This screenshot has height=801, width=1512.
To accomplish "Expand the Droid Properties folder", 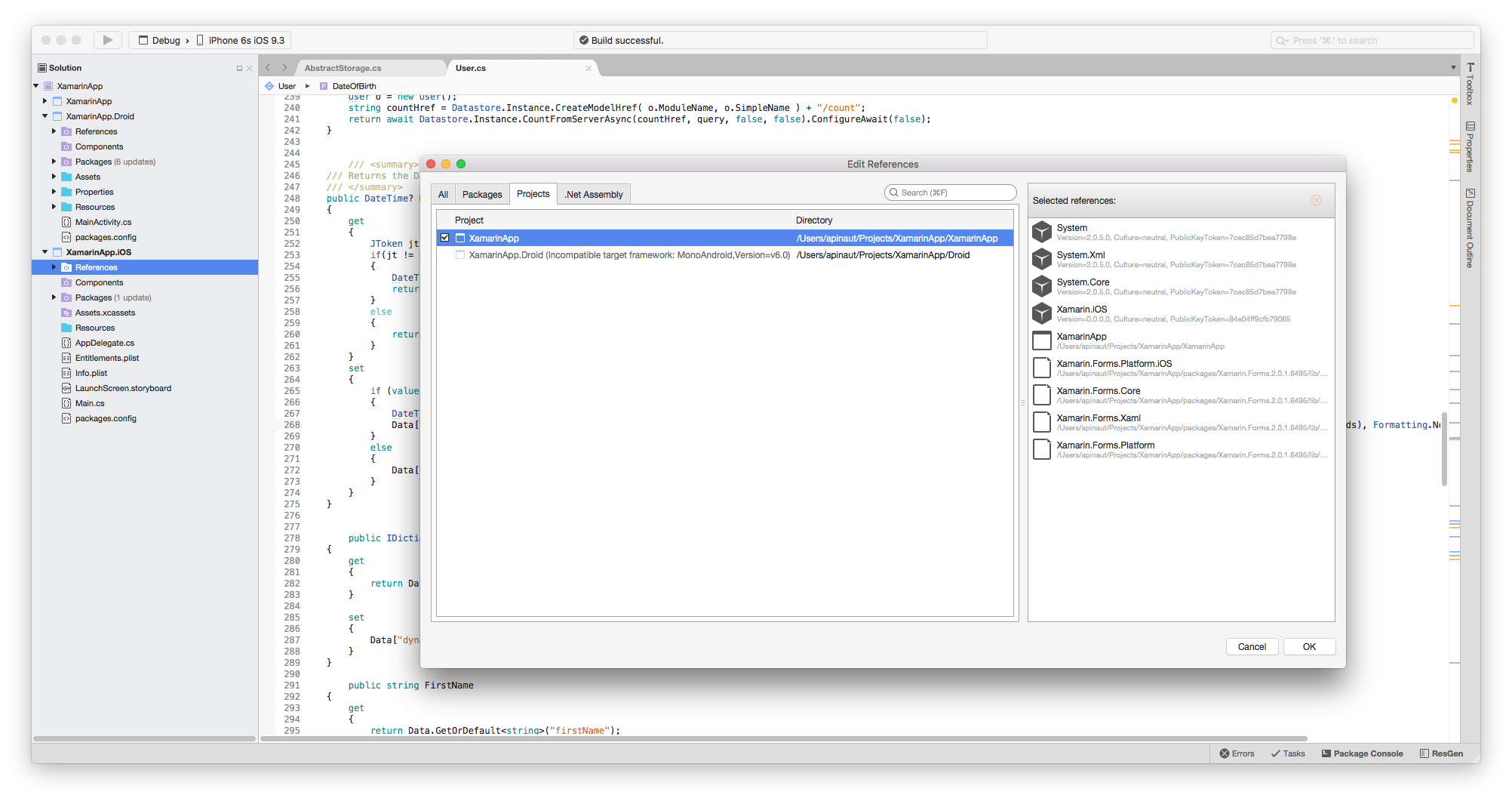I will click(x=54, y=192).
